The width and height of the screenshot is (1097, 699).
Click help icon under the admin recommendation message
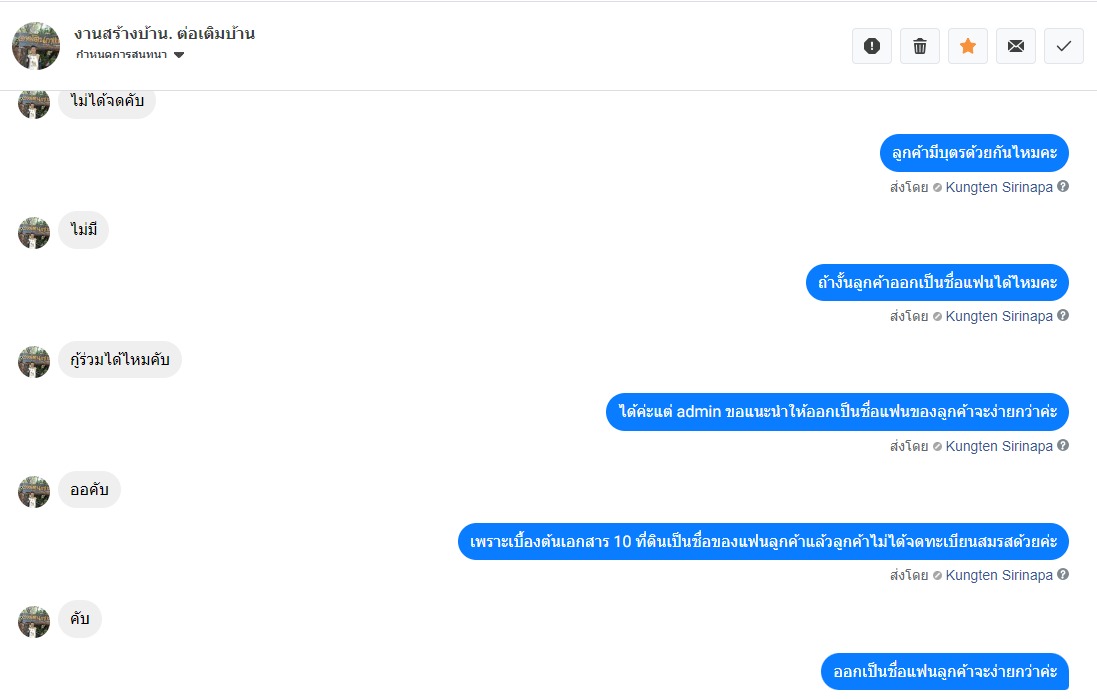click(1063, 445)
